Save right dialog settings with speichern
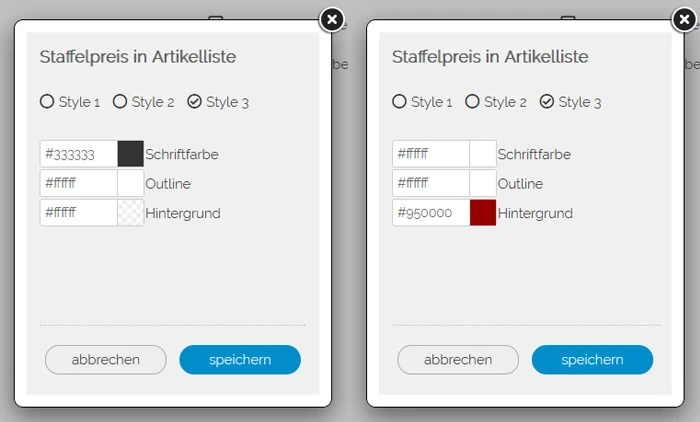This screenshot has height=422, width=700. 592,360
